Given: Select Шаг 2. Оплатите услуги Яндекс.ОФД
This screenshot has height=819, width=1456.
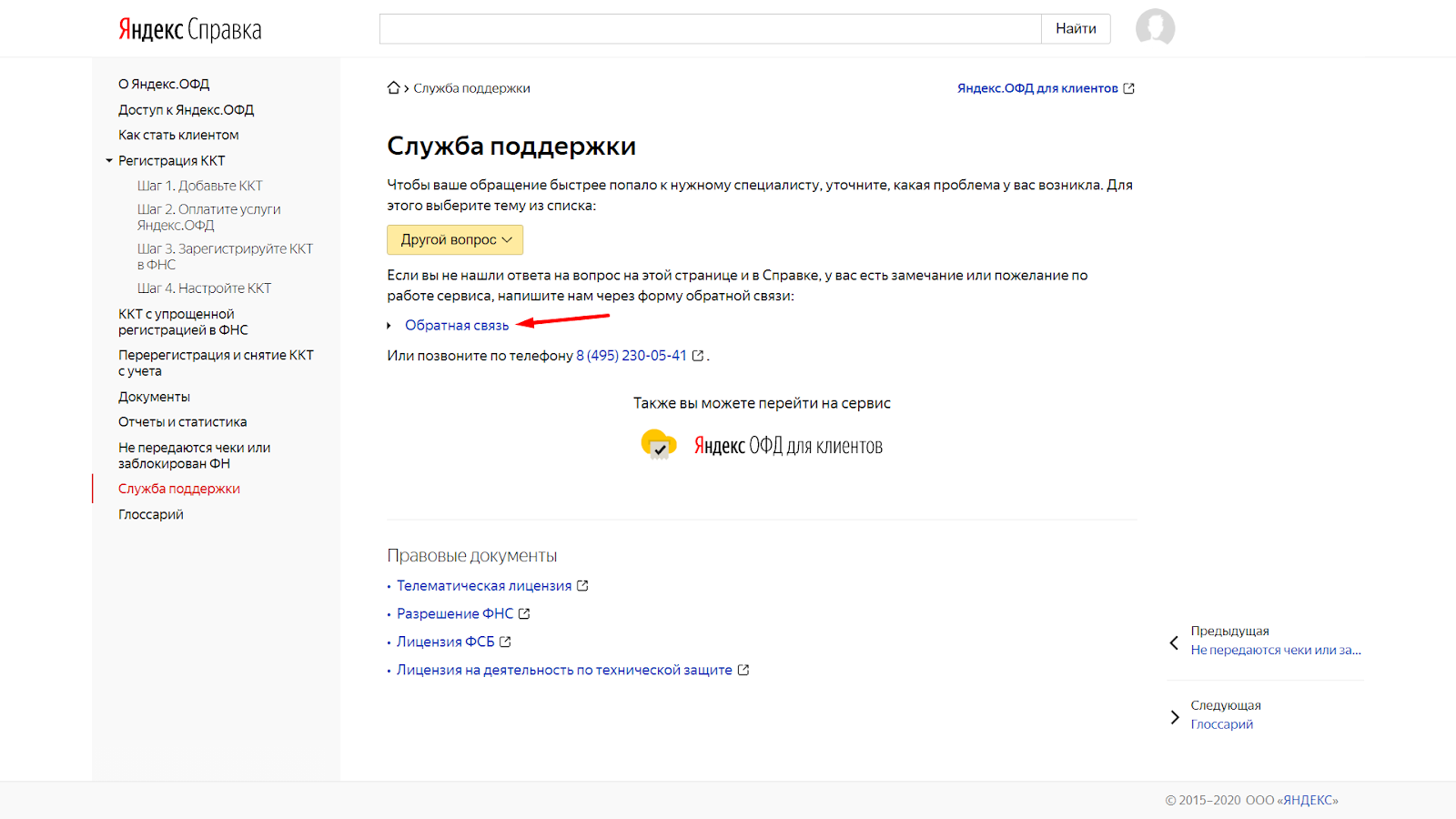Looking at the screenshot, I should (x=209, y=217).
